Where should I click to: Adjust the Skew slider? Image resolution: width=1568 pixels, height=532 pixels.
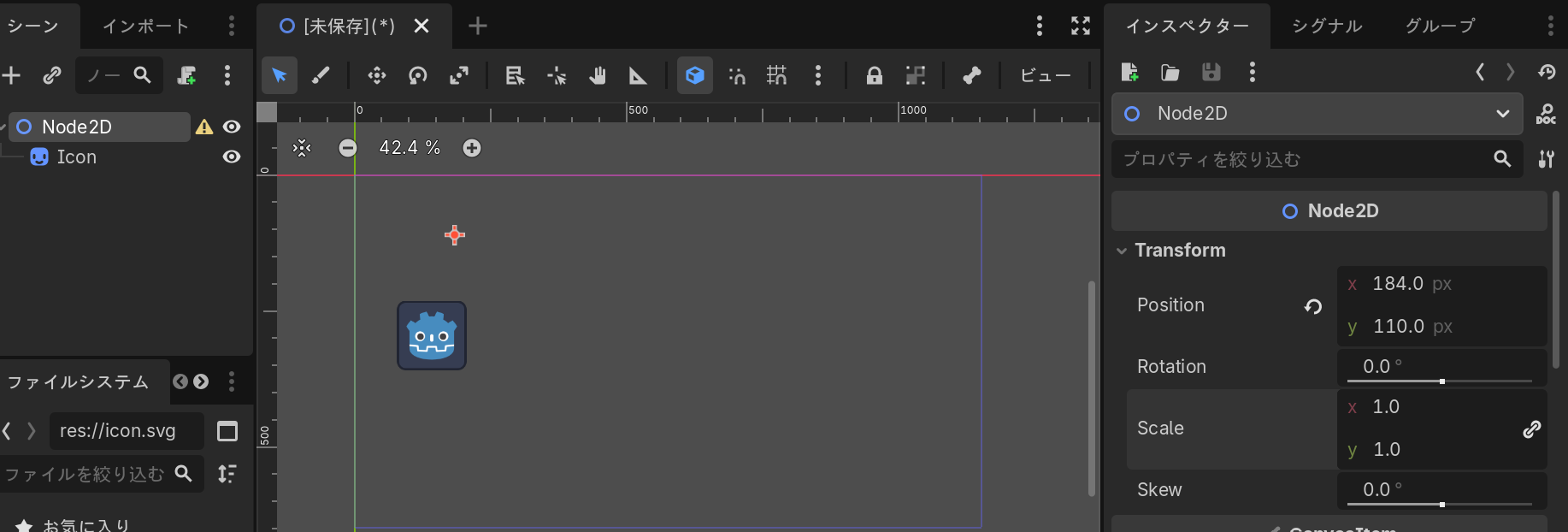tap(1440, 505)
